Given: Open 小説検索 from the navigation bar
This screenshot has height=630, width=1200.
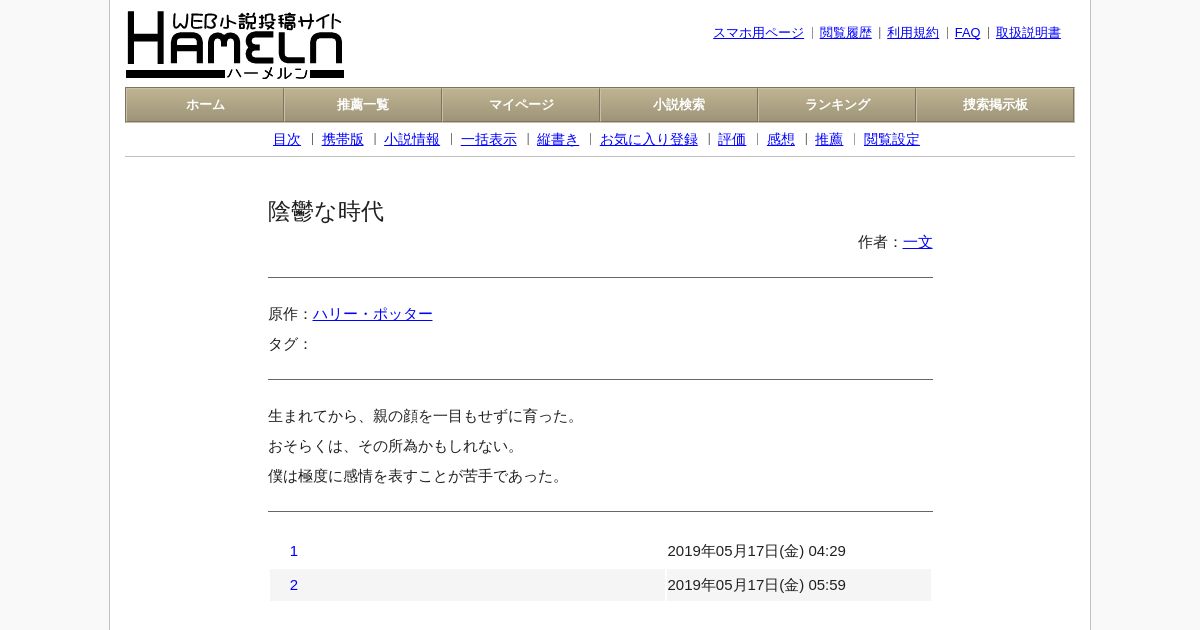Looking at the screenshot, I should [679, 105].
